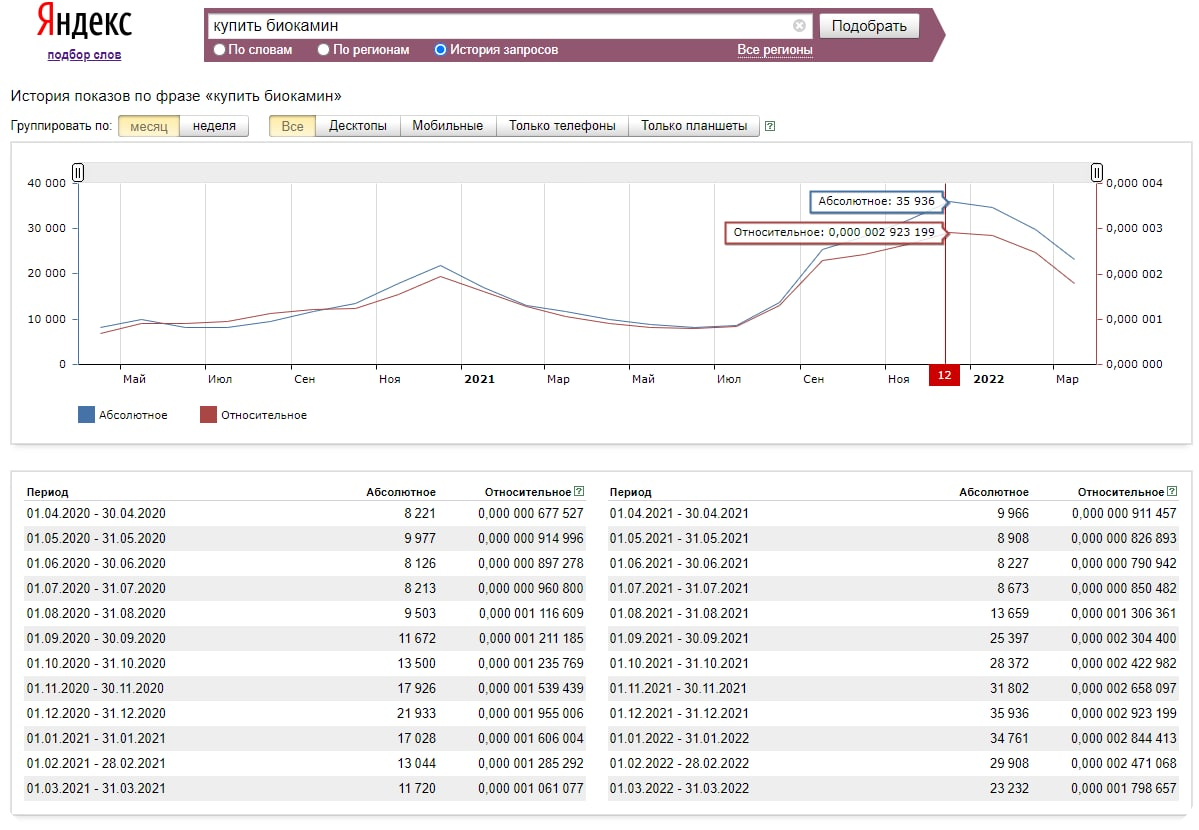
Task: Click help icon by right Относительное header
Action: 1171,492
